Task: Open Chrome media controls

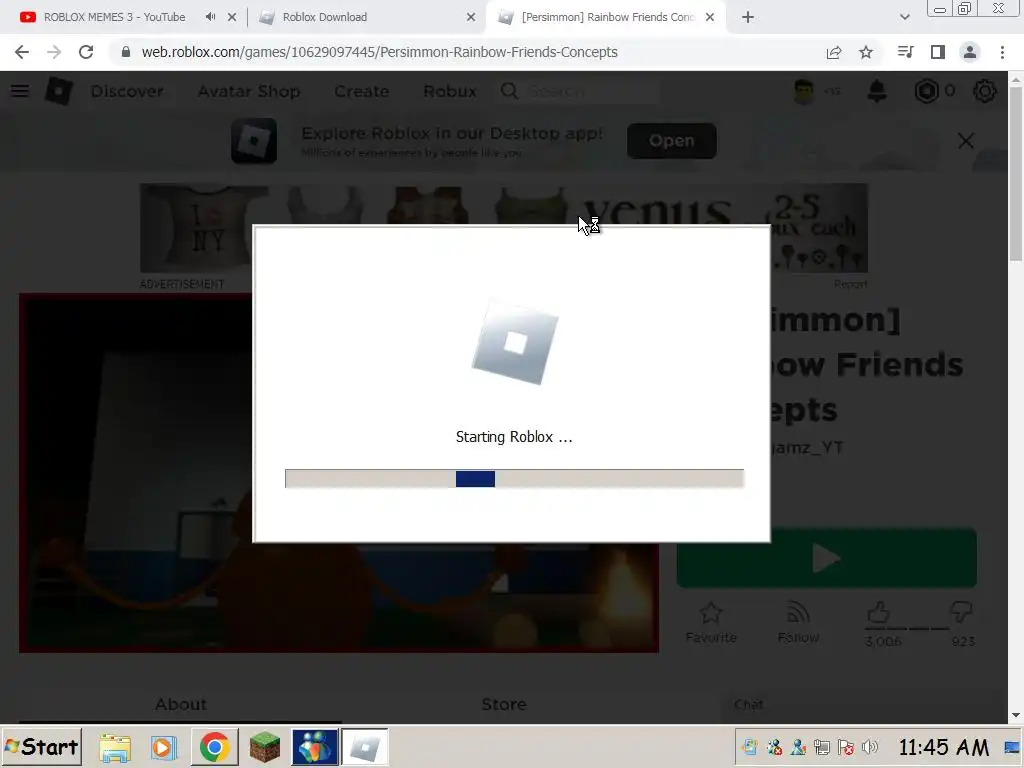Action: point(905,52)
